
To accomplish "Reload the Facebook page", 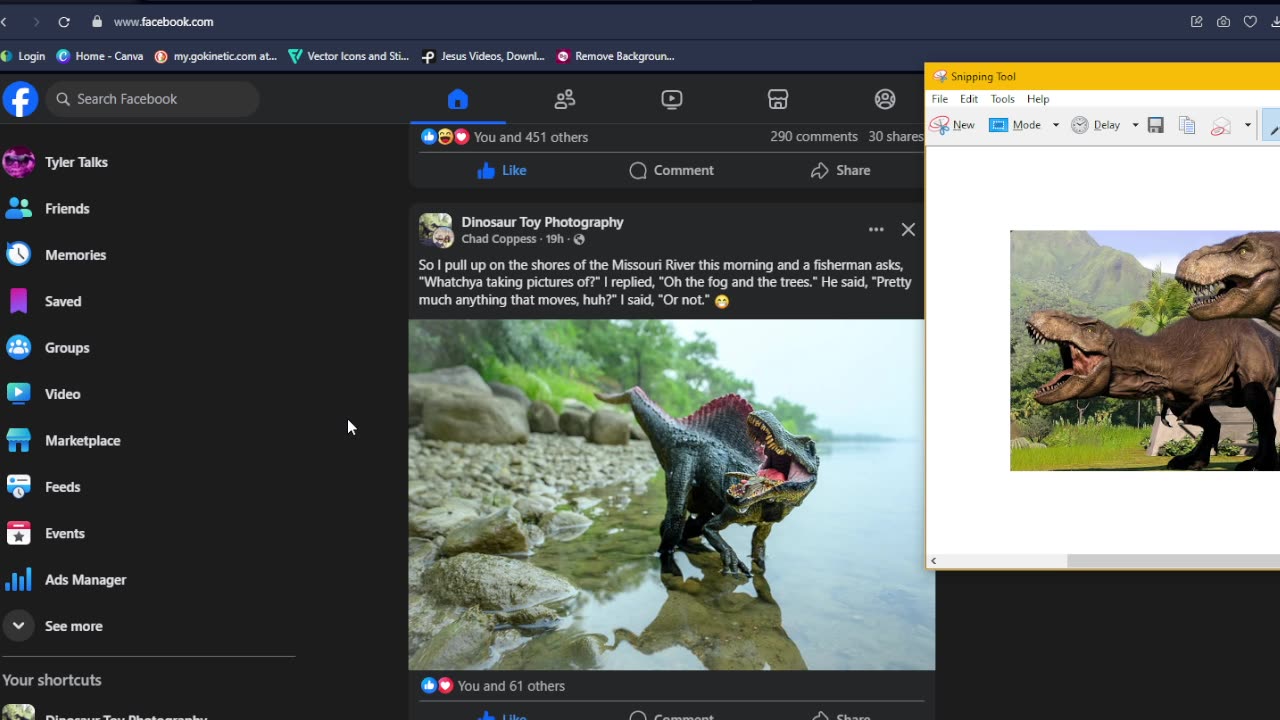I will tap(64, 21).
